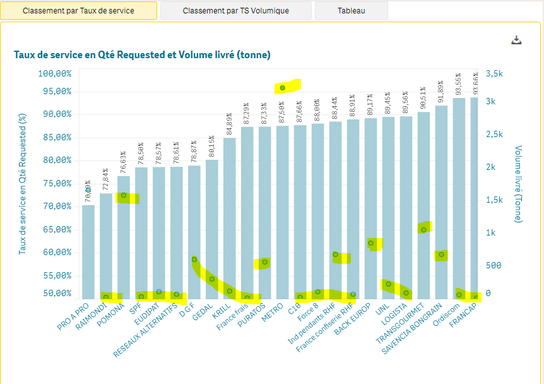Click the PURATOS volume data point
Screen dimensions: 544x384
(x=265, y=262)
